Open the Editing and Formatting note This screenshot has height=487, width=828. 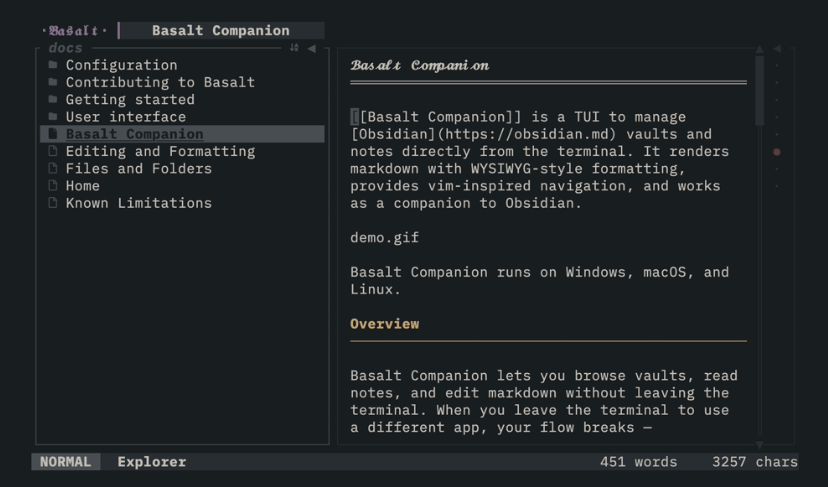[x=160, y=151]
